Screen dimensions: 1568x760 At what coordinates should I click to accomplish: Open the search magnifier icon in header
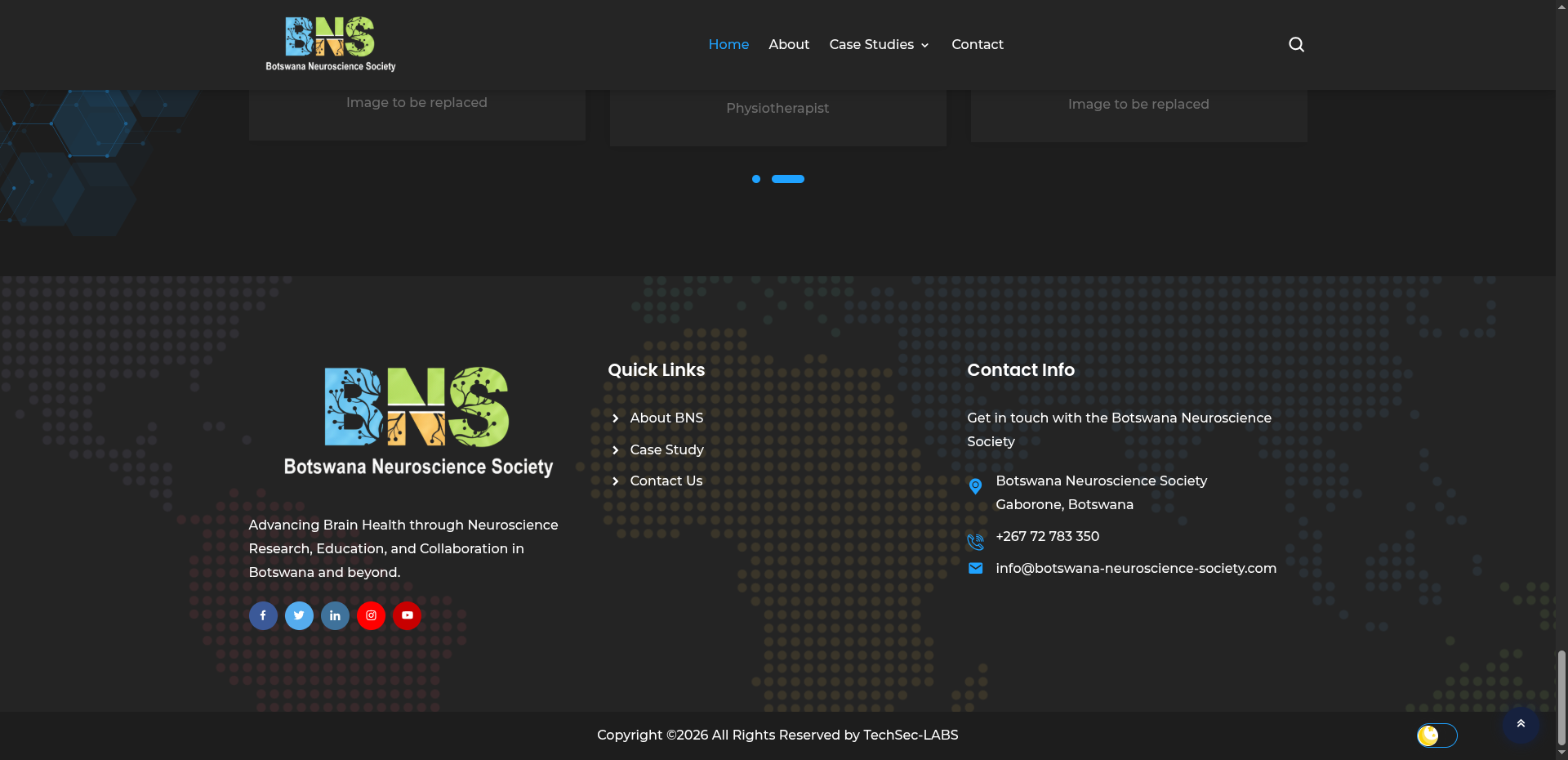pos(1296,44)
